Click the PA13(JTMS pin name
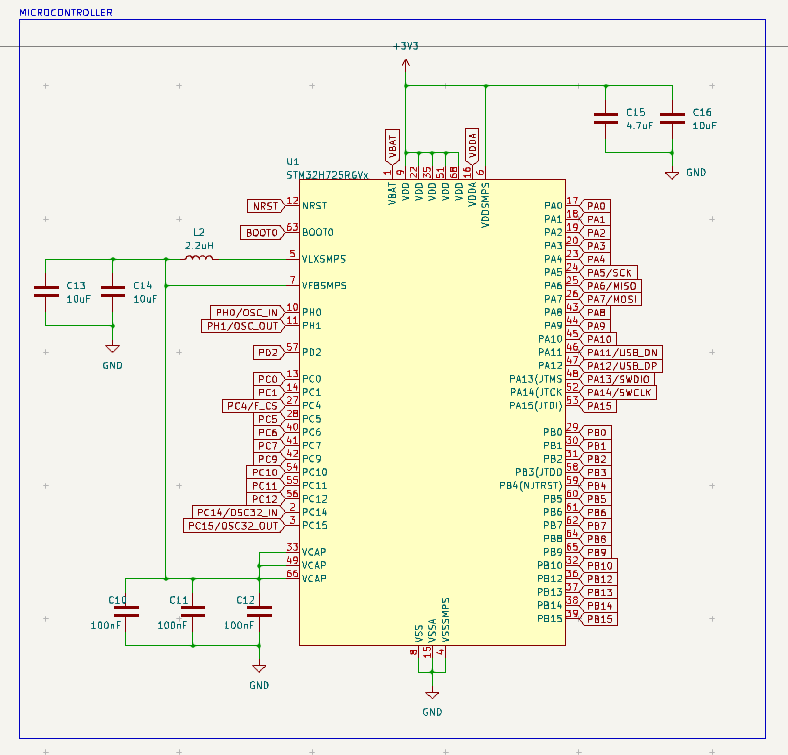The image size is (788, 755). coord(536,379)
